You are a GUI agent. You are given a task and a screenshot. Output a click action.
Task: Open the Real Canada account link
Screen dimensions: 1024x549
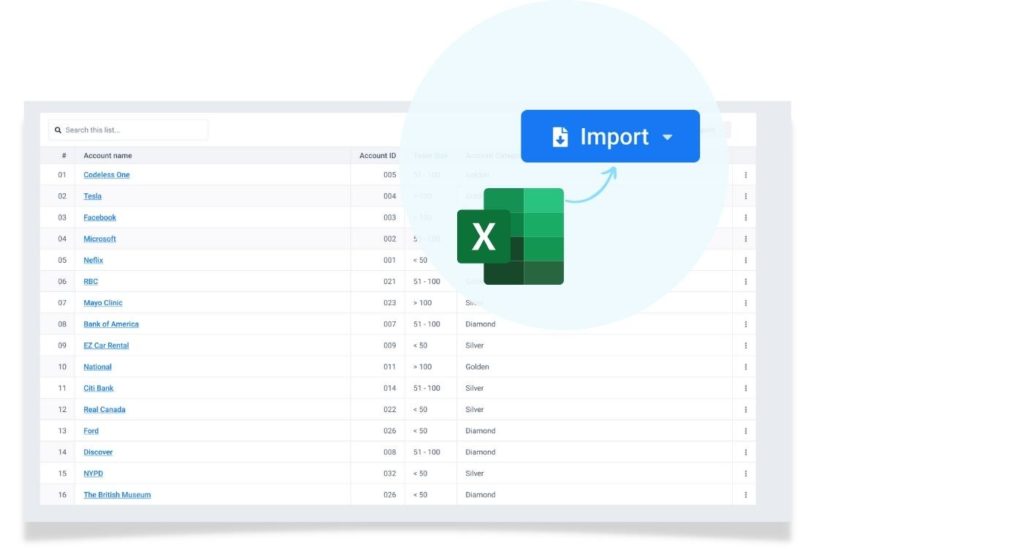(104, 409)
